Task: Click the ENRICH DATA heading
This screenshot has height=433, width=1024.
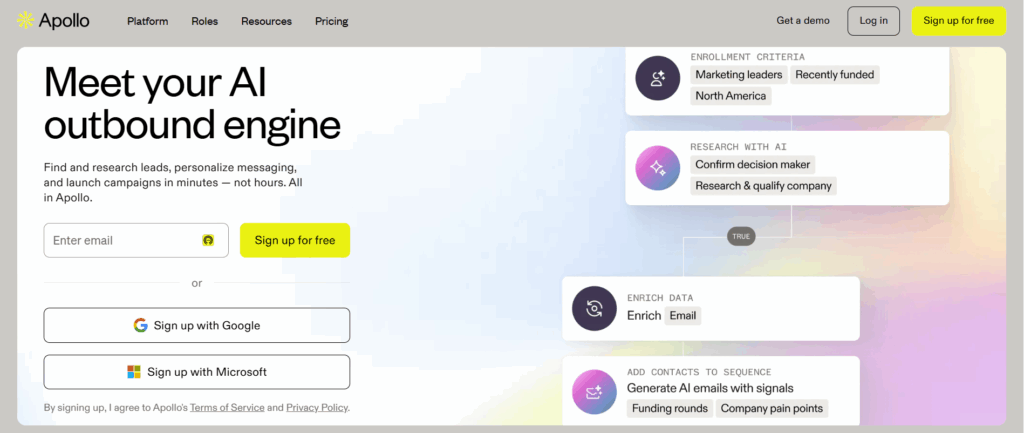Action: click(x=660, y=297)
